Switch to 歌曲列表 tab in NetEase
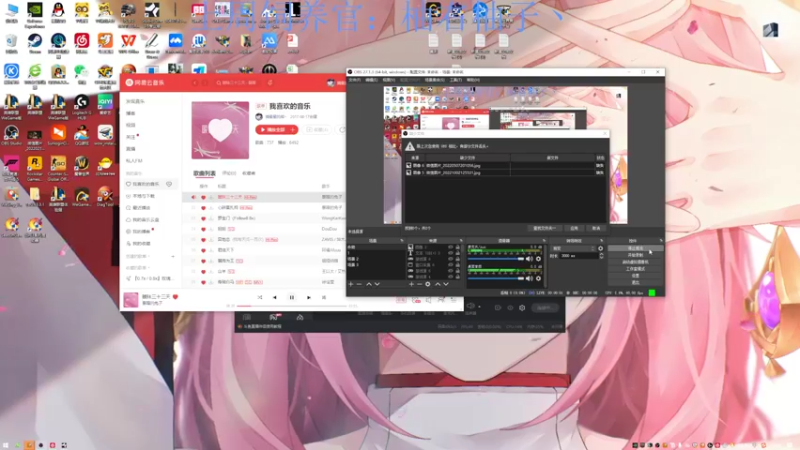This screenshot has width=800, height=450. (x=204, y=173)
